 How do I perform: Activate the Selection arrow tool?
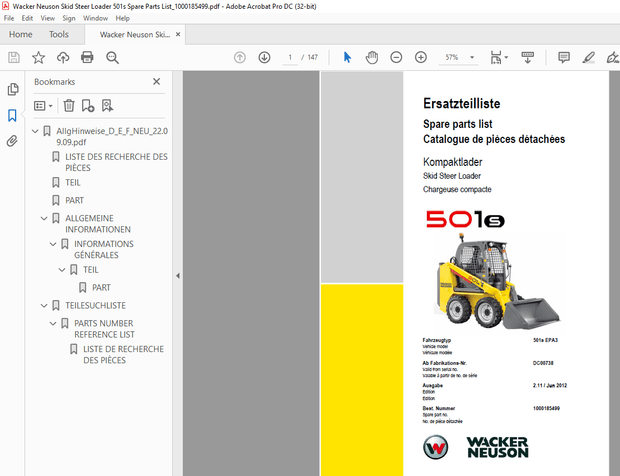[347, 58]
